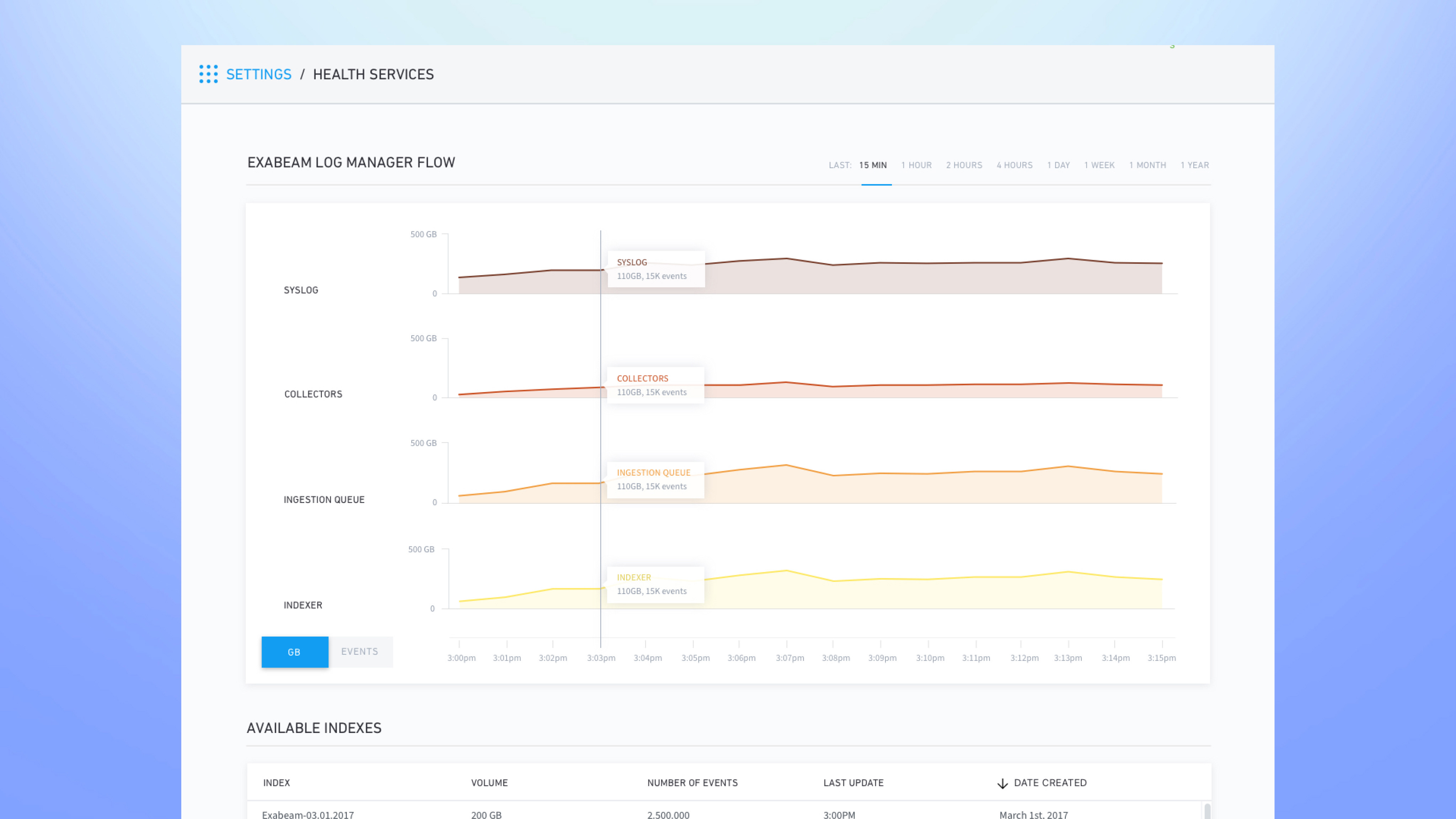Click the grid apps menu icon
1456x819 pixels.
point(208,74)
